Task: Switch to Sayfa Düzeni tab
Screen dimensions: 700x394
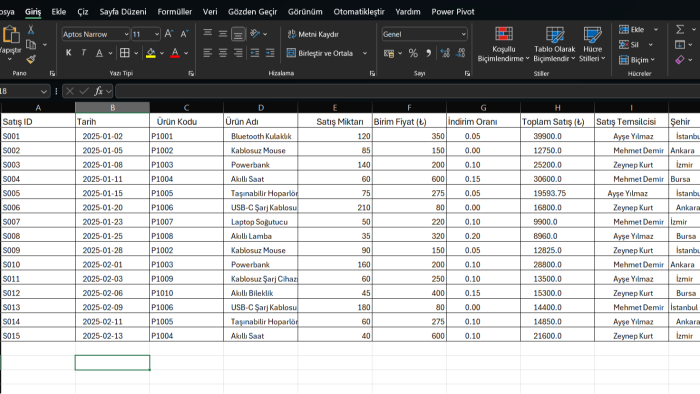Action: (123, 12)
